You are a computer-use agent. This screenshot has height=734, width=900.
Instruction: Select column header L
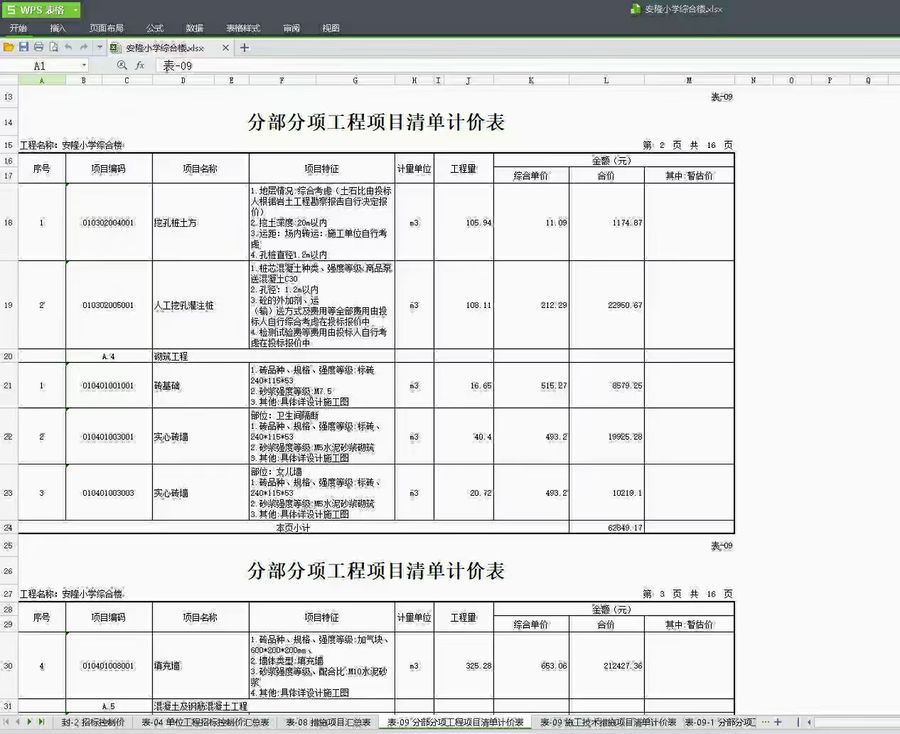point(606,80)
